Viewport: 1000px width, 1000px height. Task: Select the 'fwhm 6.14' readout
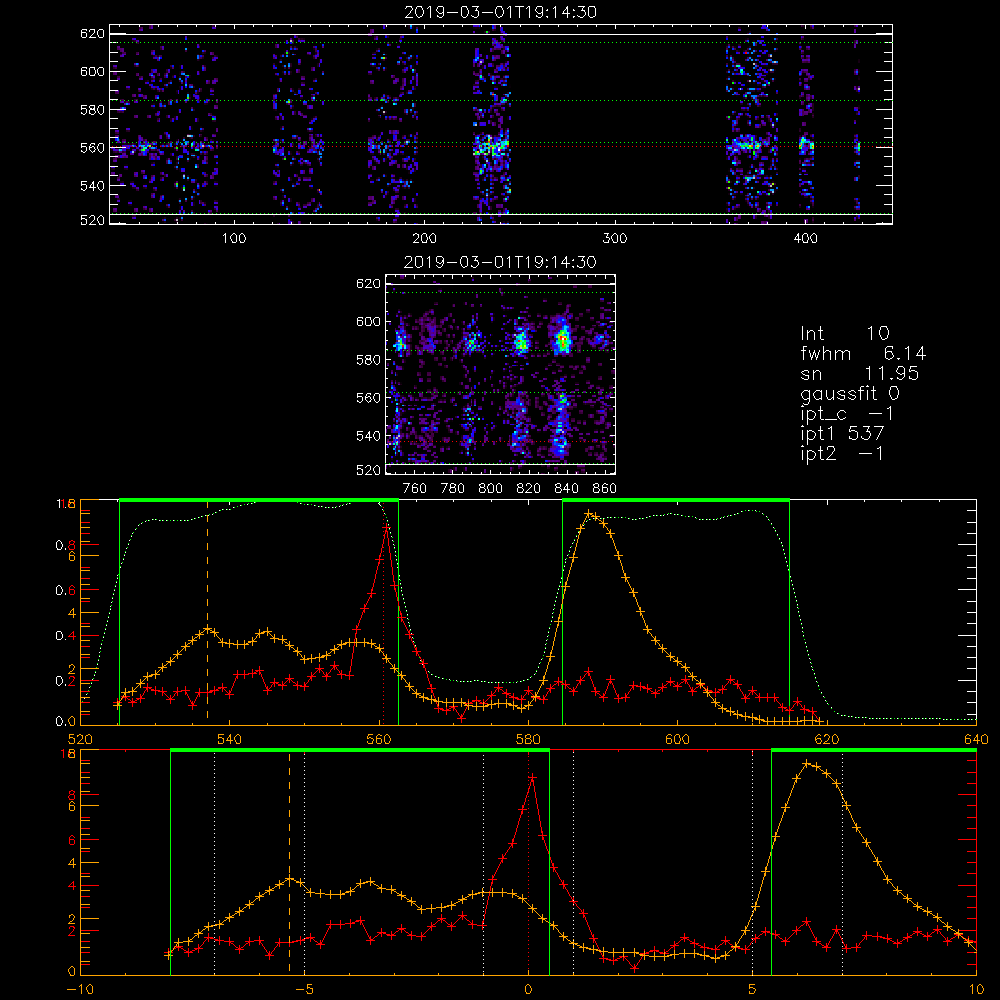pyautogui.click(x=863, y=353)
